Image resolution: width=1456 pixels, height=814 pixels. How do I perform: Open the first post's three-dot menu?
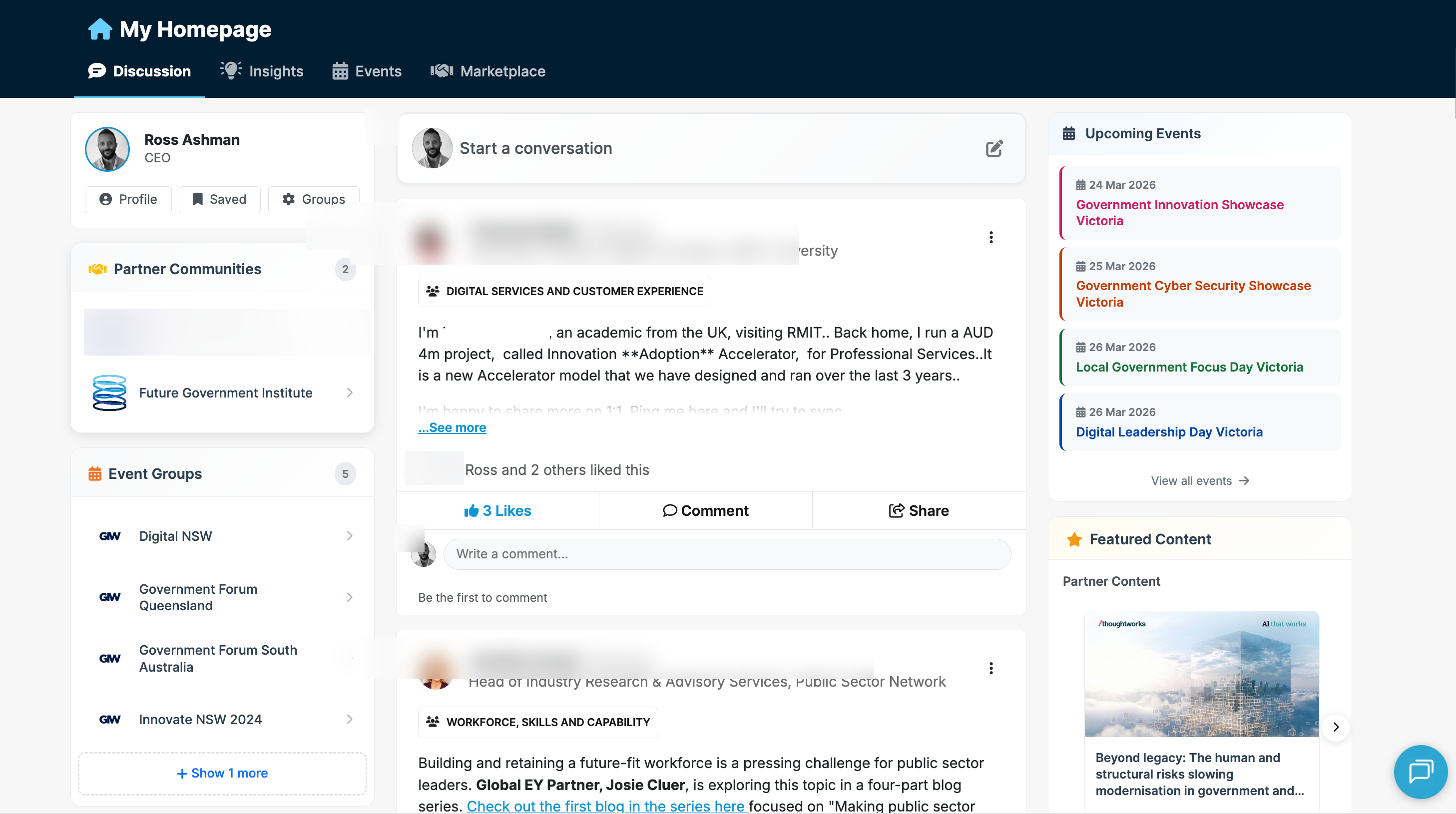[991, 237]
